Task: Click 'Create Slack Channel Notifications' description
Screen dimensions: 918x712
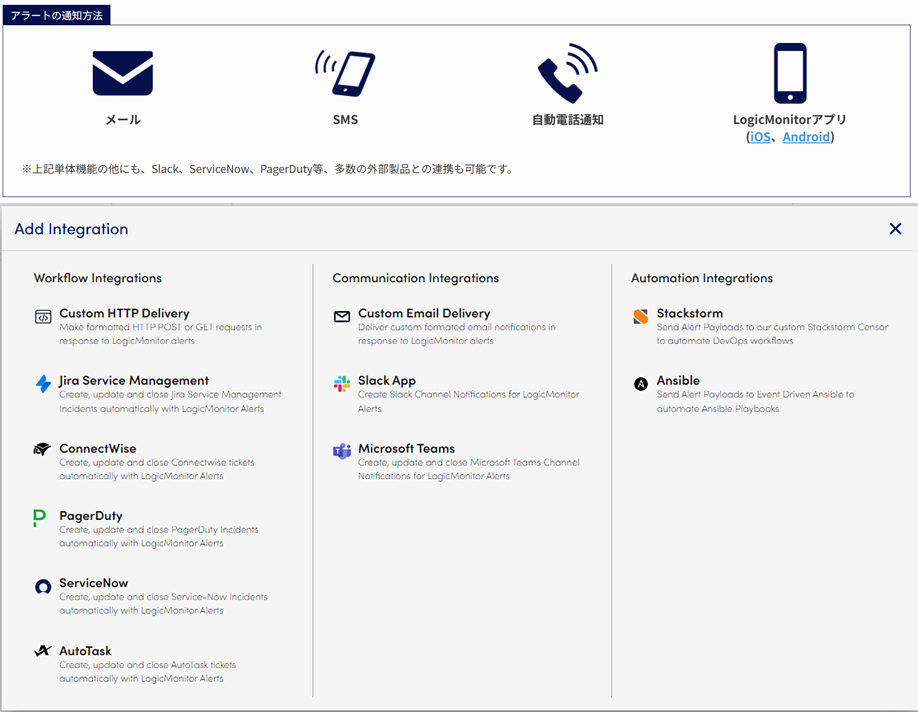Action: pyautogui.click(x=468, y=402)
